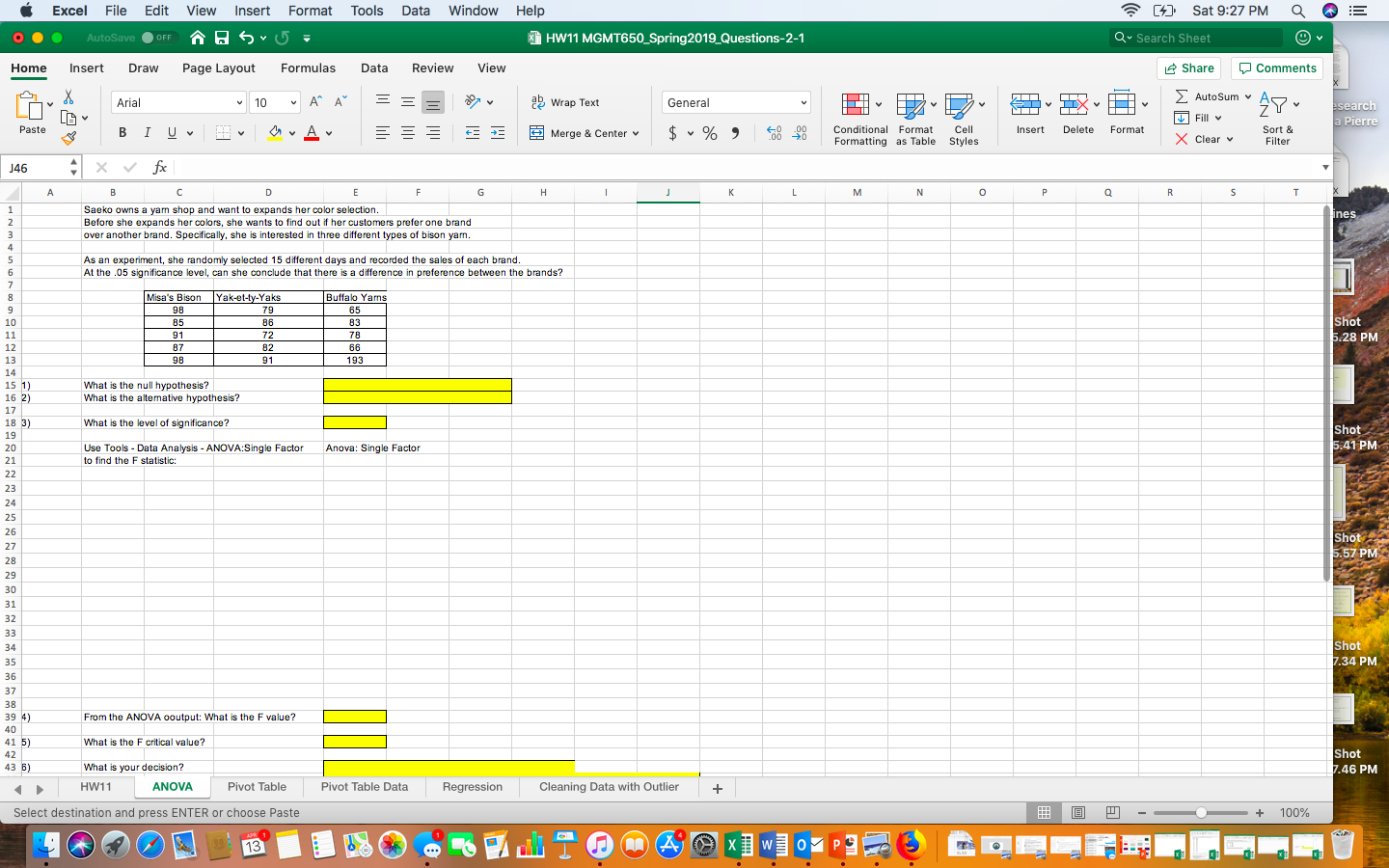Switch to the Pivot Table sheet
The height and width of the screenshot is (868, 1389).
(257, 787)
